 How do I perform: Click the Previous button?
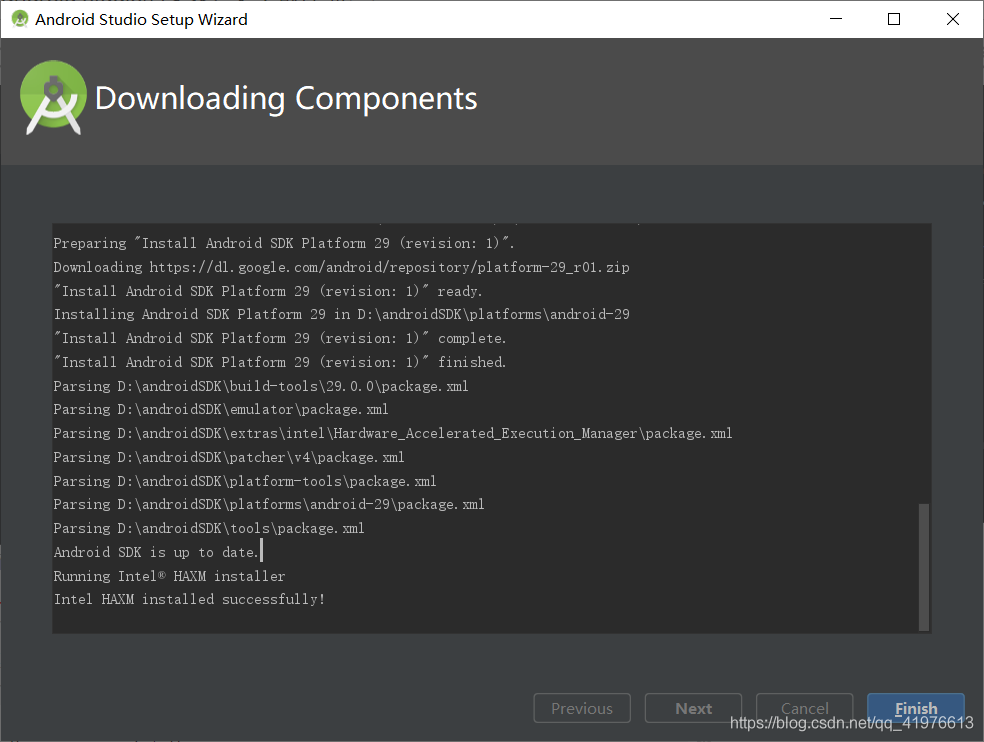coord(582,708)
